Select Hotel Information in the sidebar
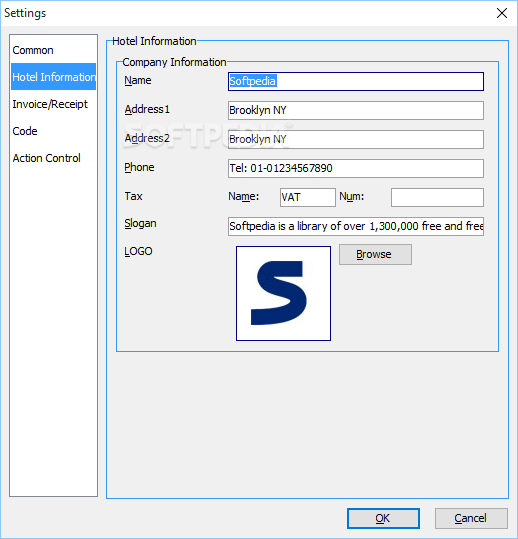518x539 pixels. coord(53,77)
